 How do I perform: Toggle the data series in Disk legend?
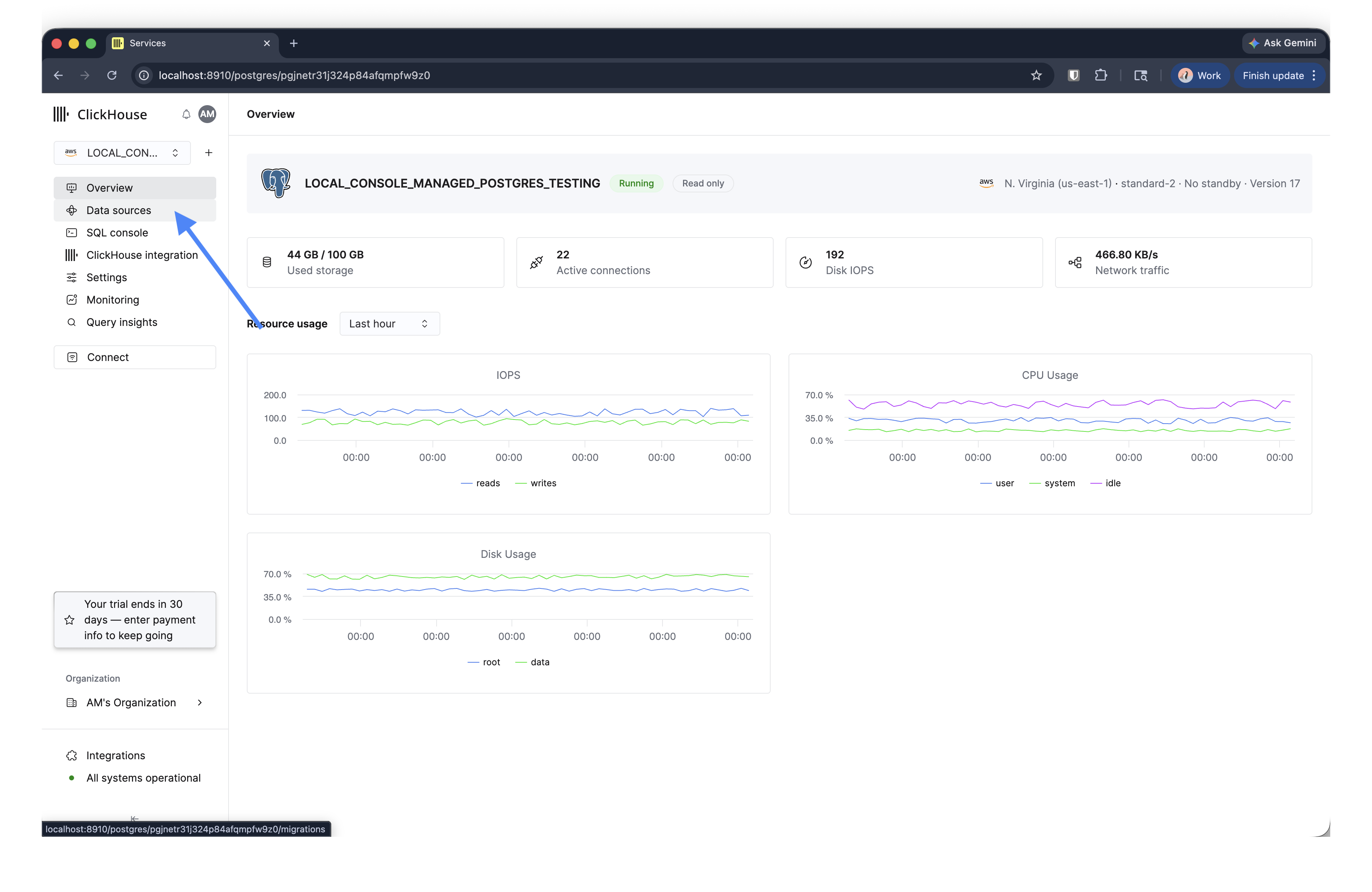tap(532, 662)
